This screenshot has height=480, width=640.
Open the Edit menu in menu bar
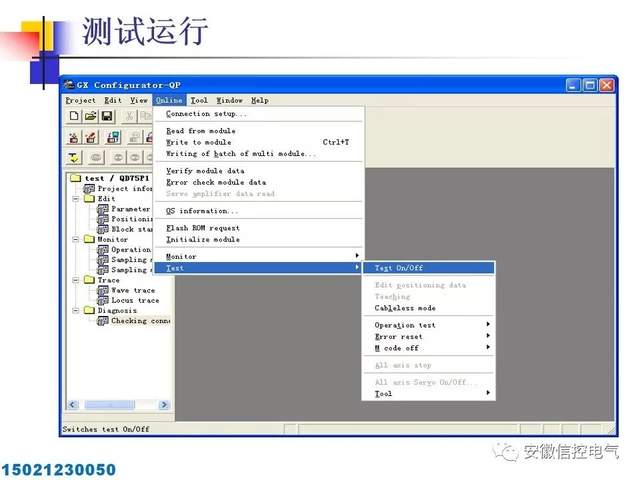pyautogui.click(x=113, y=100)
